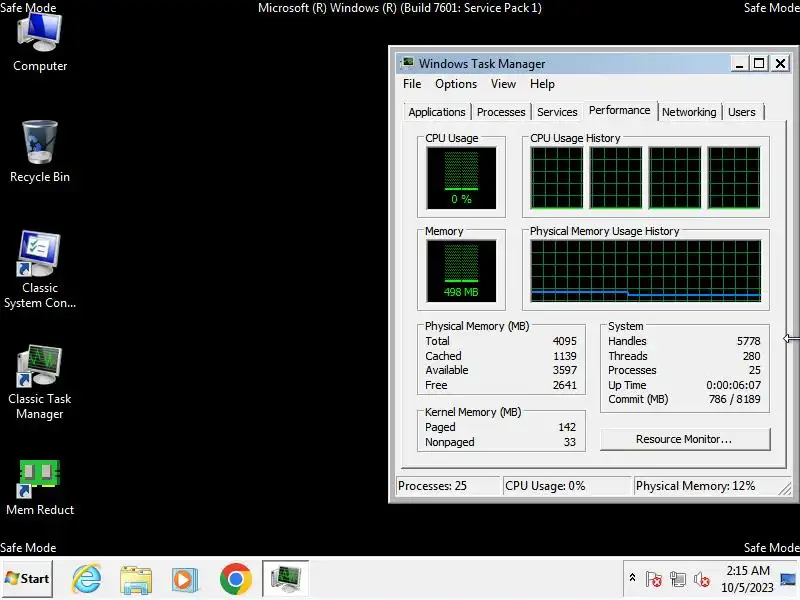Click the CPU Usage 0 % gauge

461,178
